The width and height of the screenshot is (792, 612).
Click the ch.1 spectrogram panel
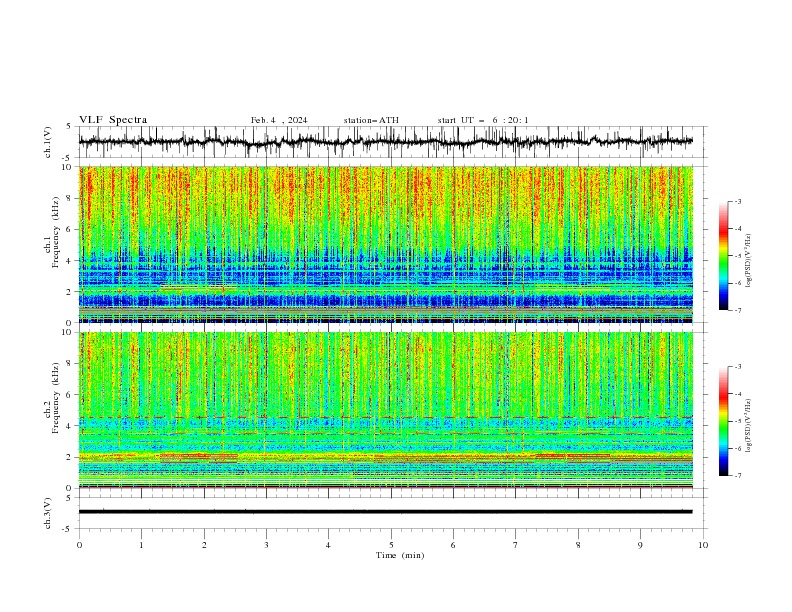(386, 244)
